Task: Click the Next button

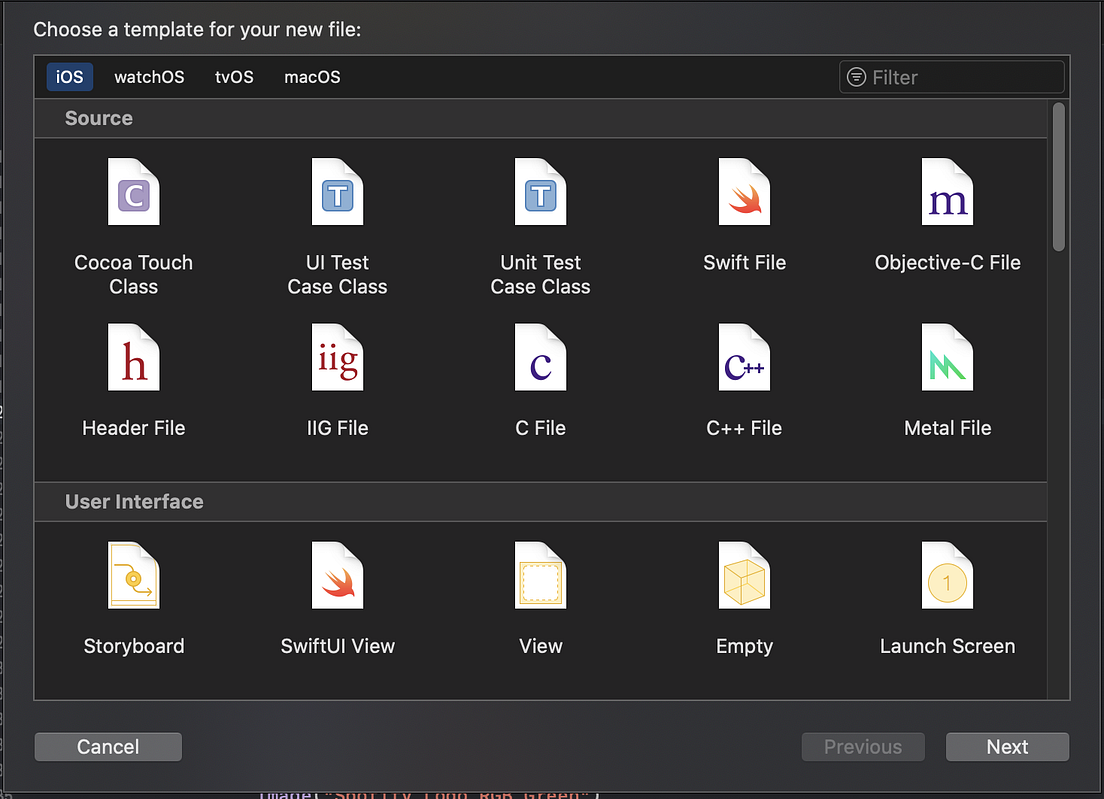Action: [x=1007, y=746]
